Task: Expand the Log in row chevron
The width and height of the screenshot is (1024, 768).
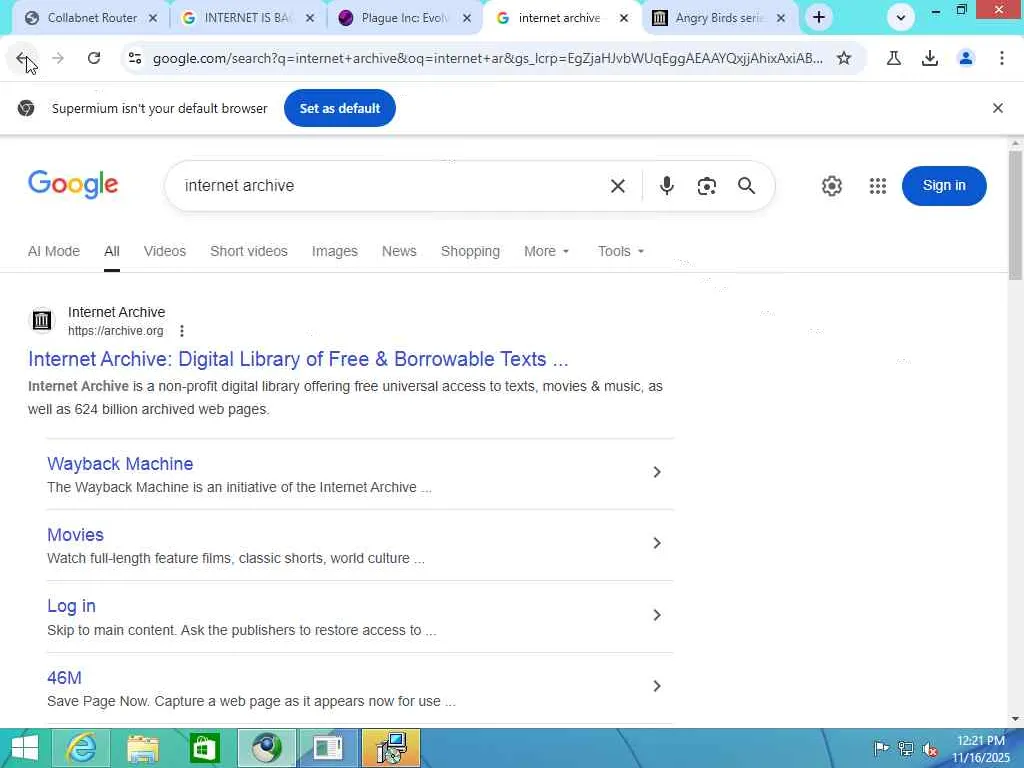Action: (x=657, y=615)
